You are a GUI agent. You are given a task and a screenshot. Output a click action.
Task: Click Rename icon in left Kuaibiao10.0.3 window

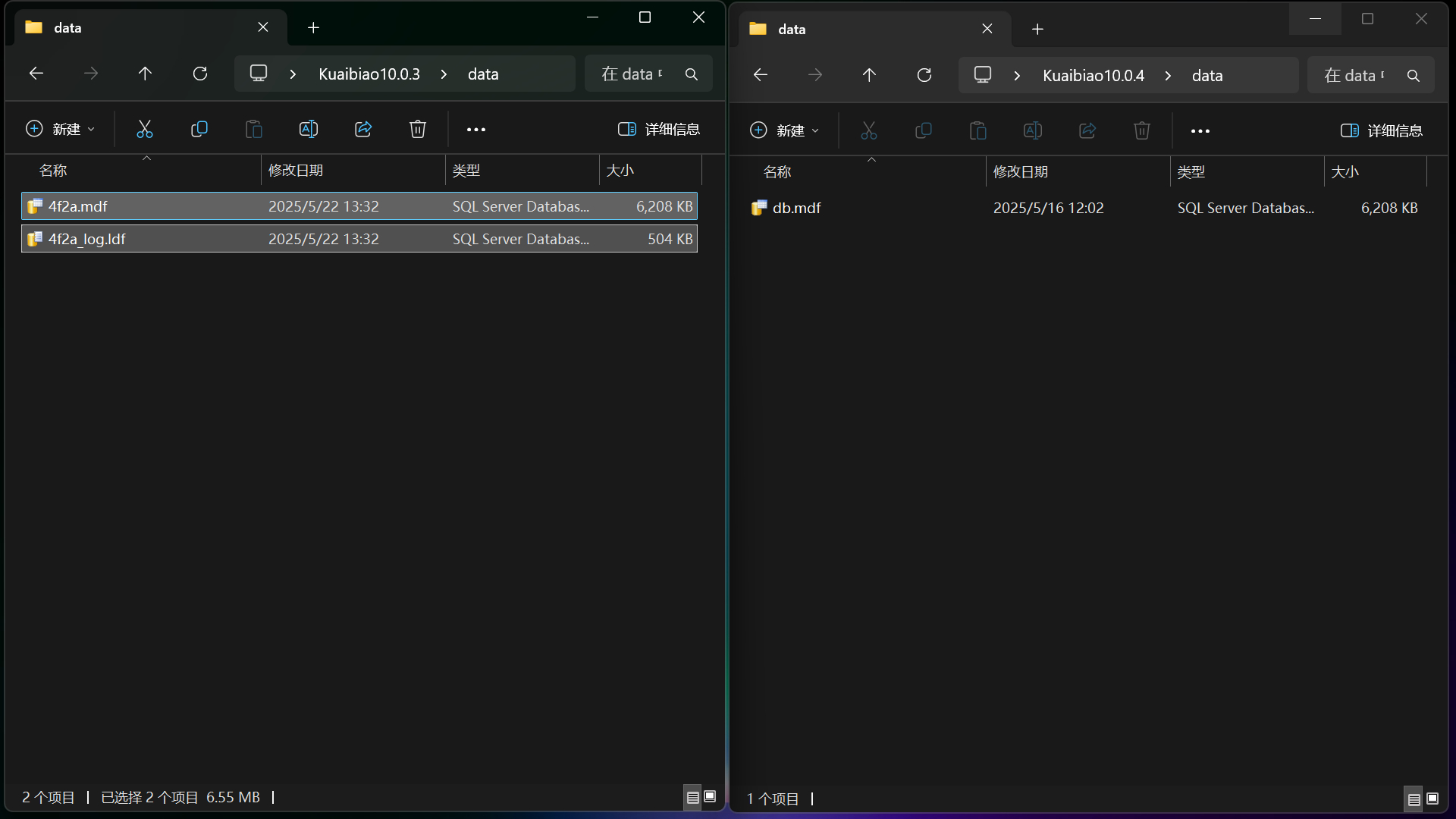[x=309, y=129]
